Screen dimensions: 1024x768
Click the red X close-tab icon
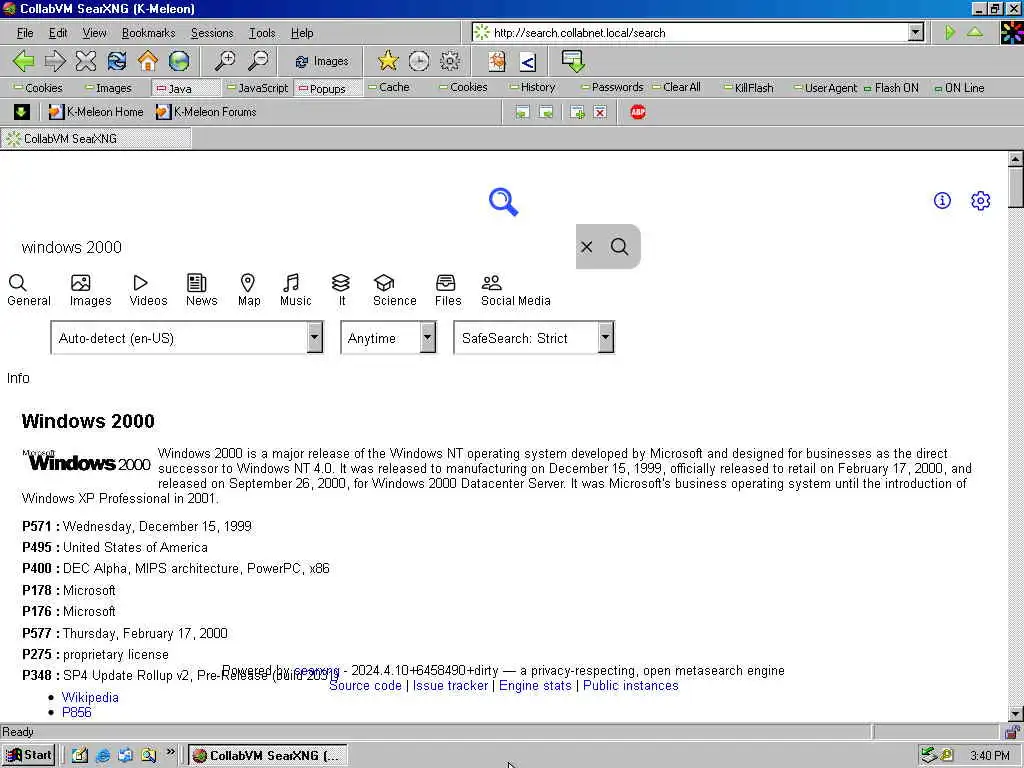point(600,112)
